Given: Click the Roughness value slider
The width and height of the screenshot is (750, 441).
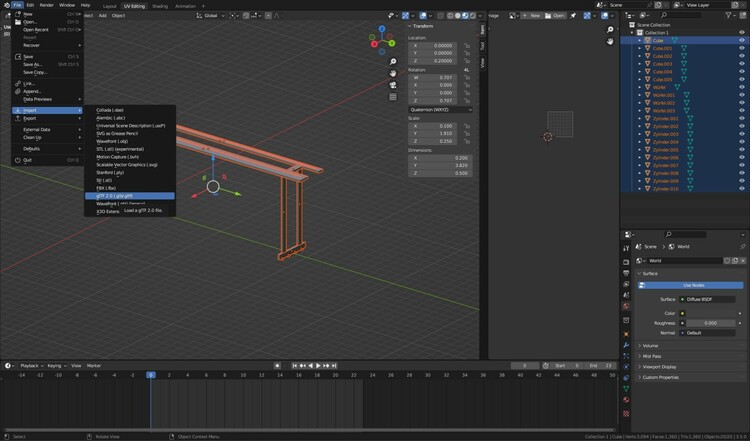Looking at the screenshot, I should [x=710, y=323].
